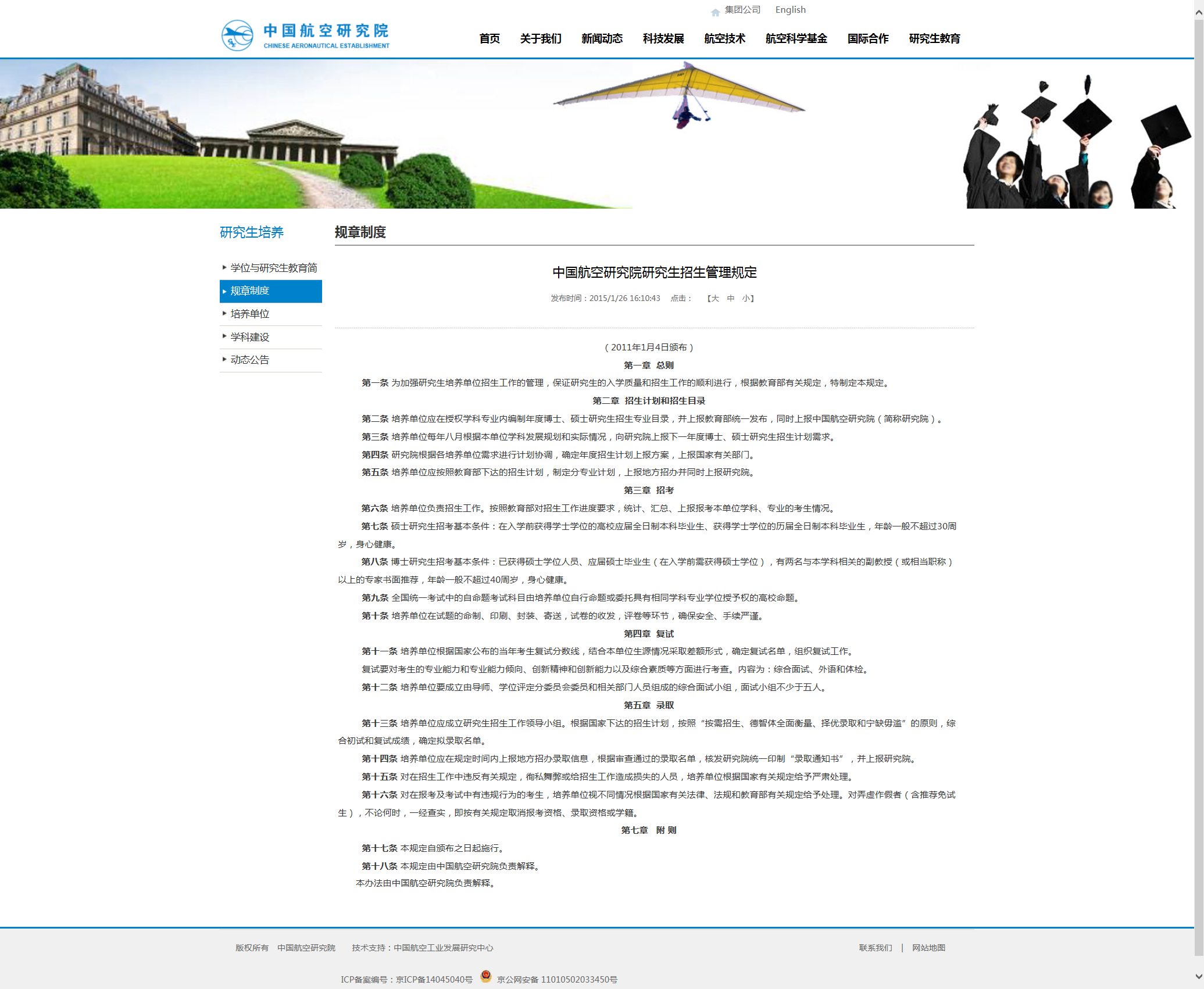Click the banner image with the hang glider
Image resolution: width=1204 pixels, height=989 pixels.
[597, 134]
